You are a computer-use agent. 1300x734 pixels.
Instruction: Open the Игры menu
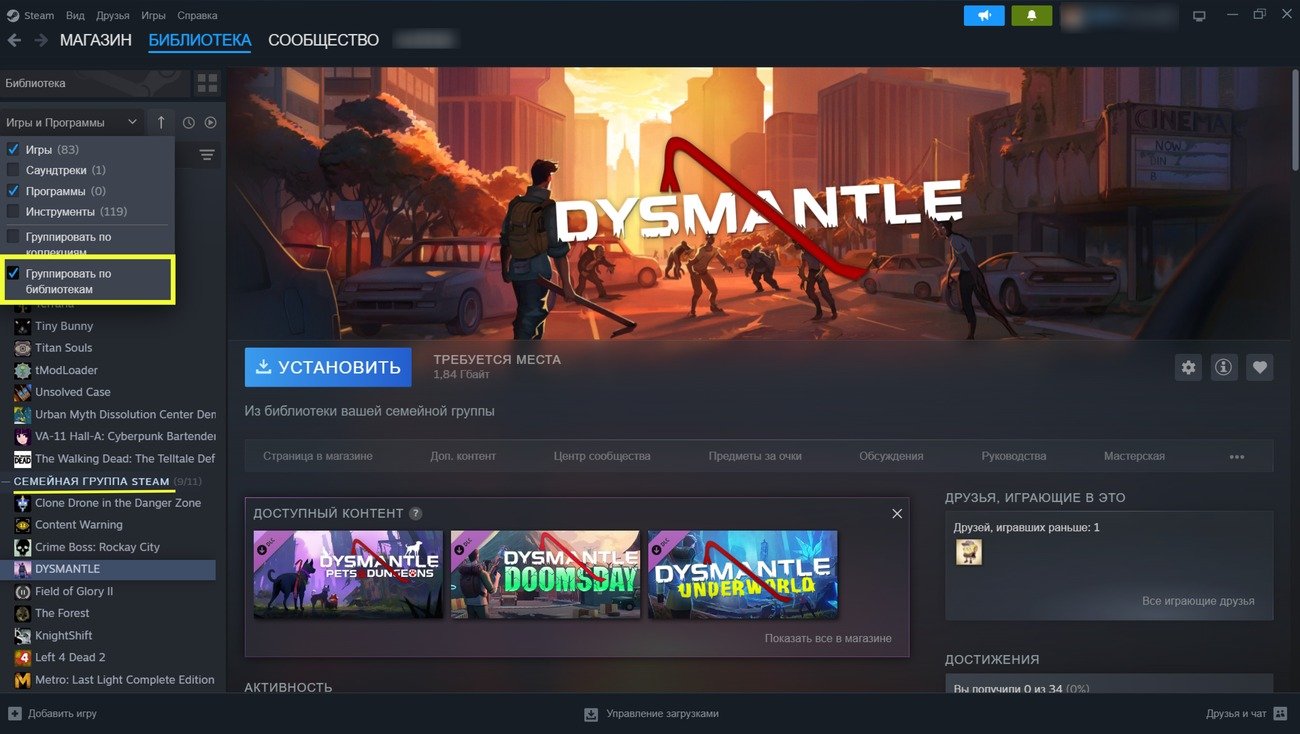153,15
